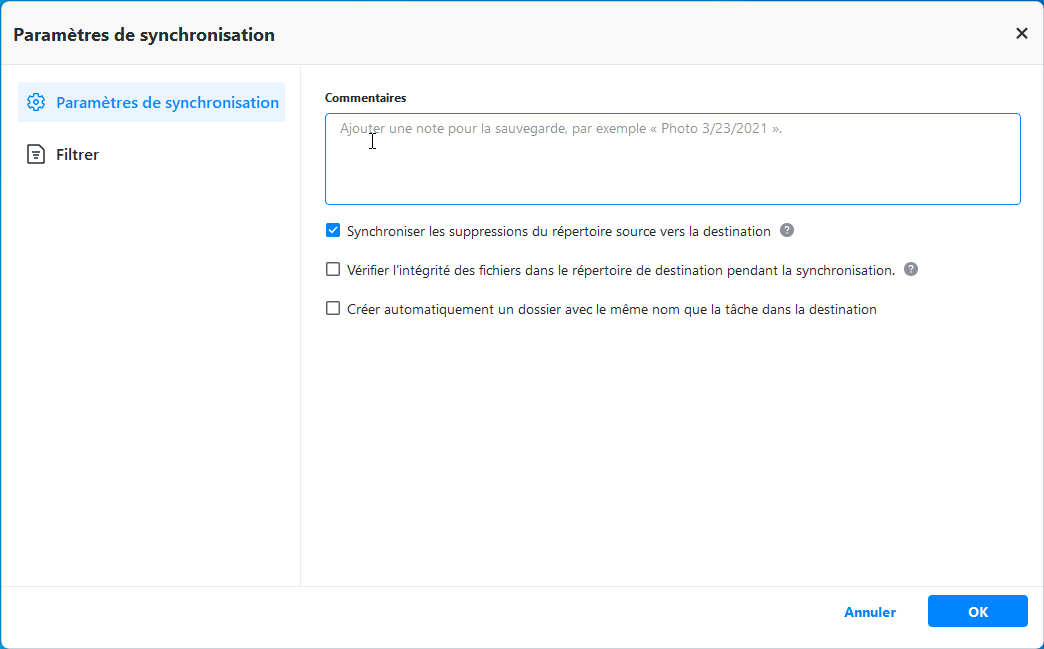Open help icon next to Vérifier l'intégrité
Image resolution: width=1044 pixels, height=649 pixels.
click(911, 269)
